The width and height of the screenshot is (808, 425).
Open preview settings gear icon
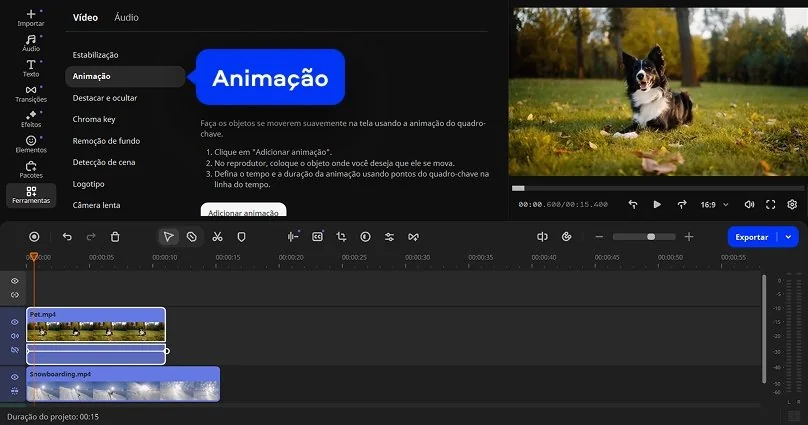[792, 204]
